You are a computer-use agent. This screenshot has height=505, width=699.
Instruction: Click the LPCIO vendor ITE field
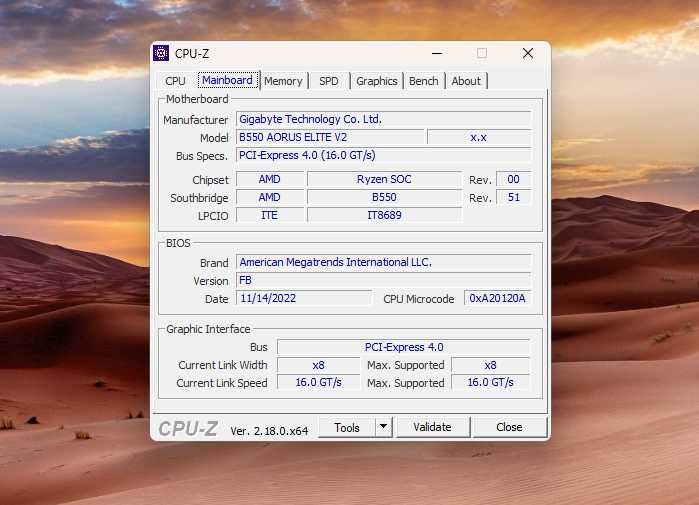click(x=270, y=215)
